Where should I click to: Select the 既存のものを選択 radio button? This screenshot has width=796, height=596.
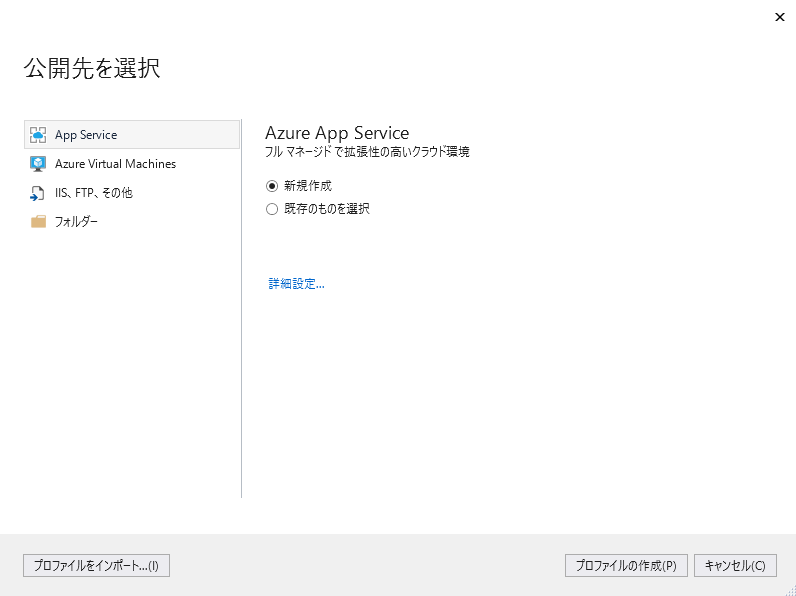click(x=272, y=209)
